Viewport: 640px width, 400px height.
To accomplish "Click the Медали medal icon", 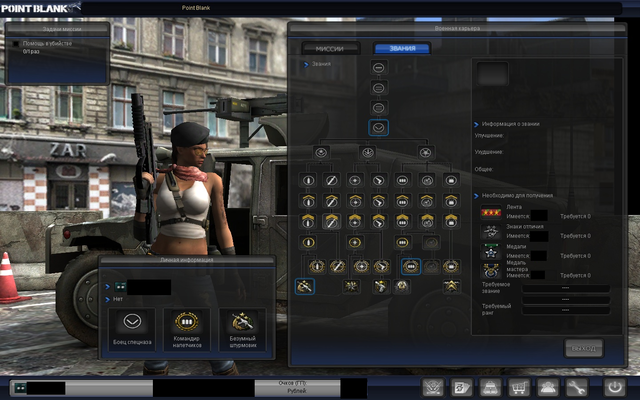I will (x=490, y=251).
